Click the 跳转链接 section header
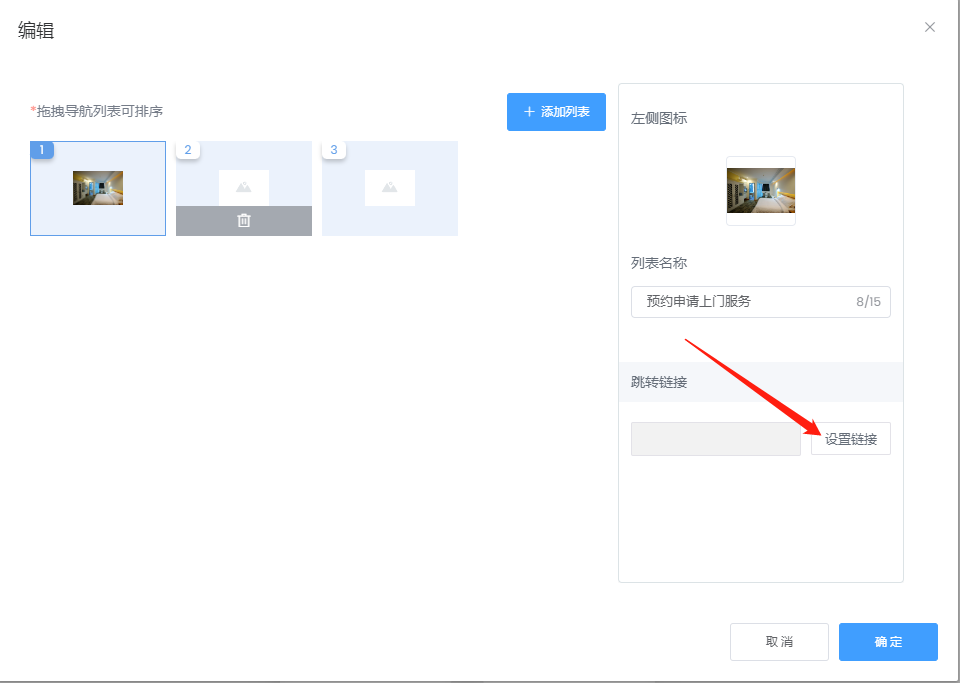The height and width of the screenshot is (683, 960). coord(659,381)
